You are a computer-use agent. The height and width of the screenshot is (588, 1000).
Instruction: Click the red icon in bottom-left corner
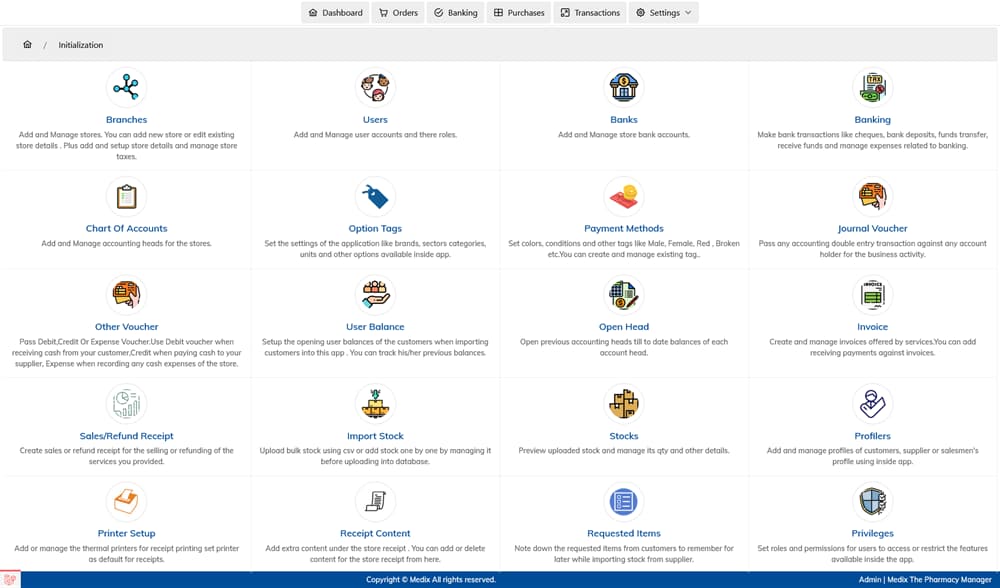coord(10,579)
